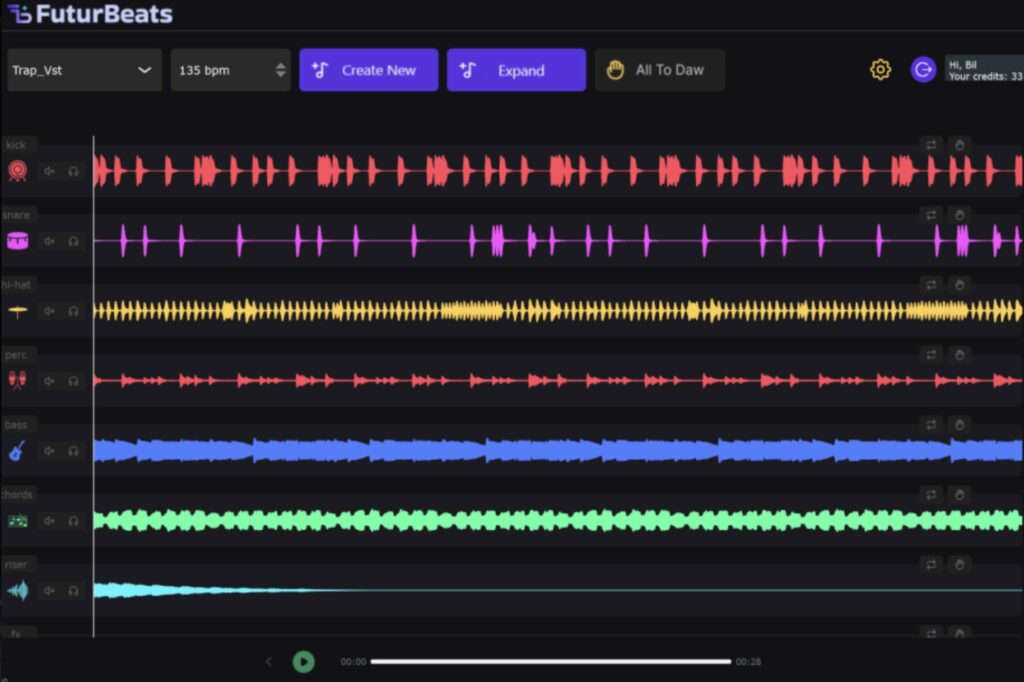Screen dimensions: 1024x682
Task: Click the snare drum instrument icon
Action: click(x=17, y=241)
